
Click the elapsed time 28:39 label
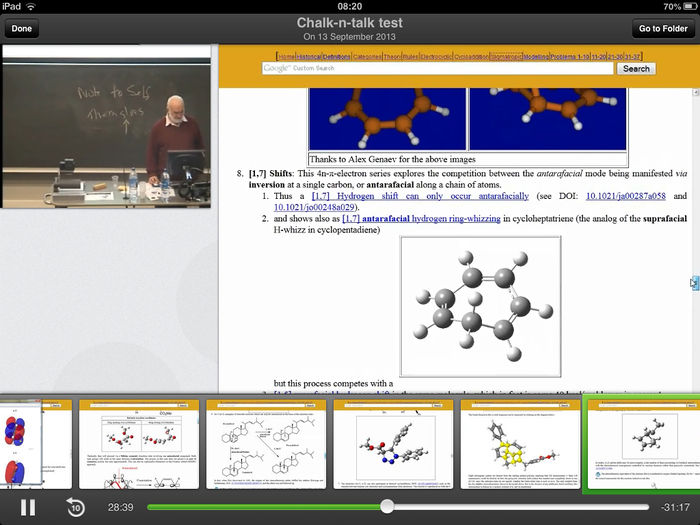pyautogui.click(x=121, y=508)
